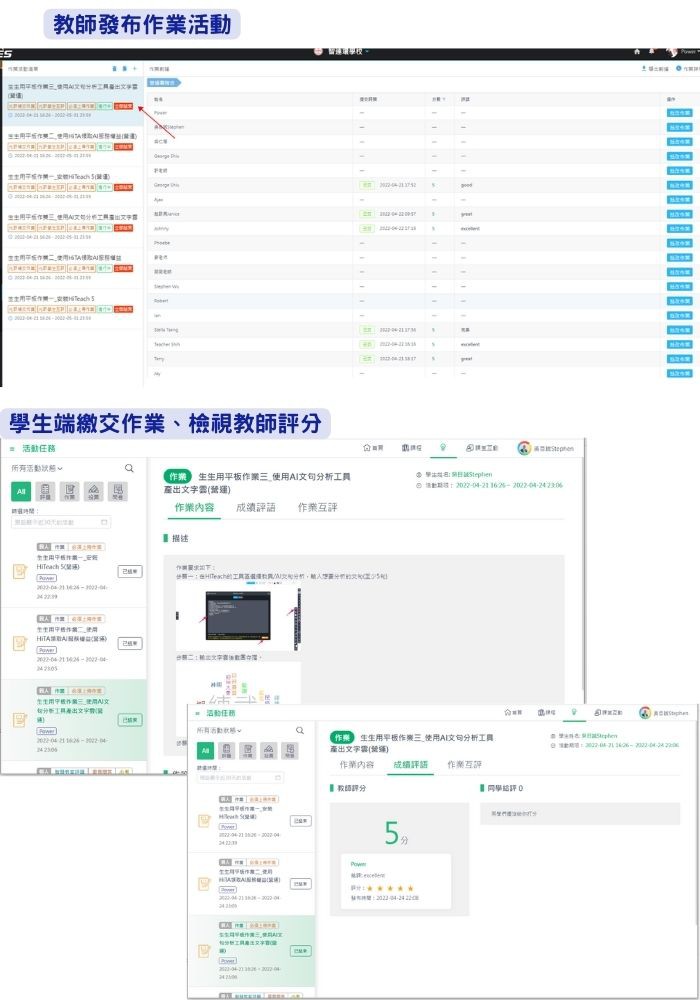
Task: Click 批改作業 button in the Power row
Action: click(678, 113)
